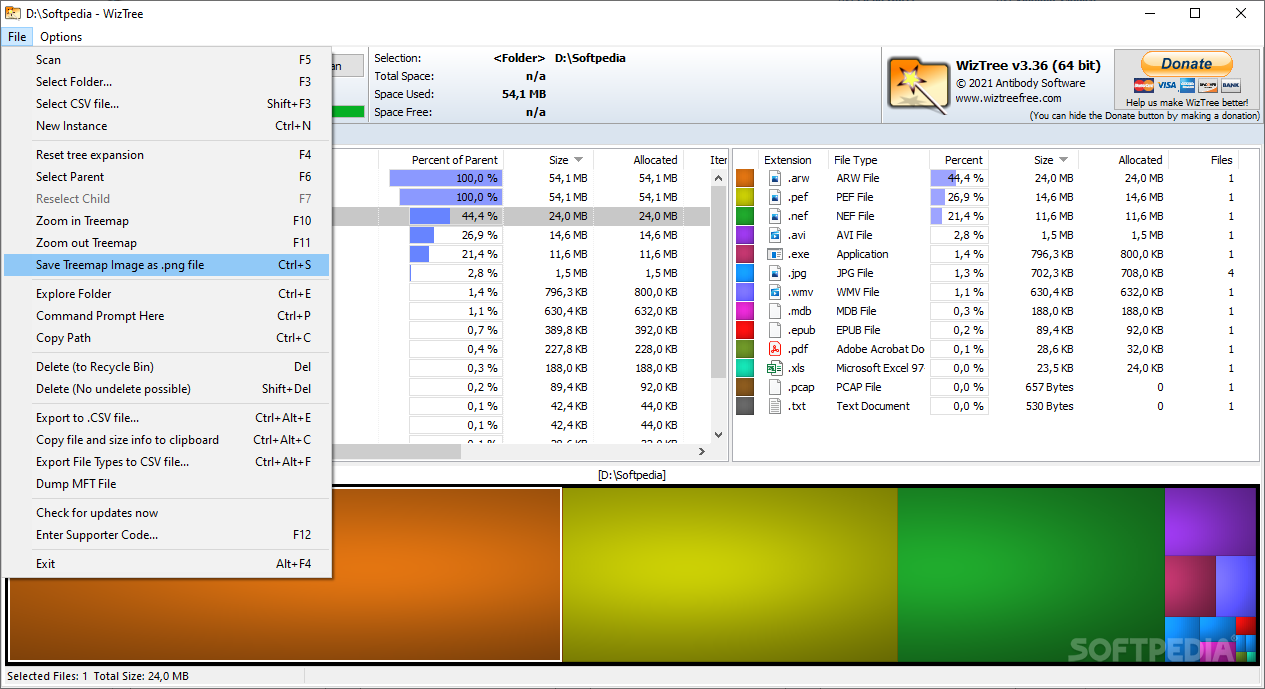
Task: Click the WizTree title bar app icon
Action: click(14, 13)
